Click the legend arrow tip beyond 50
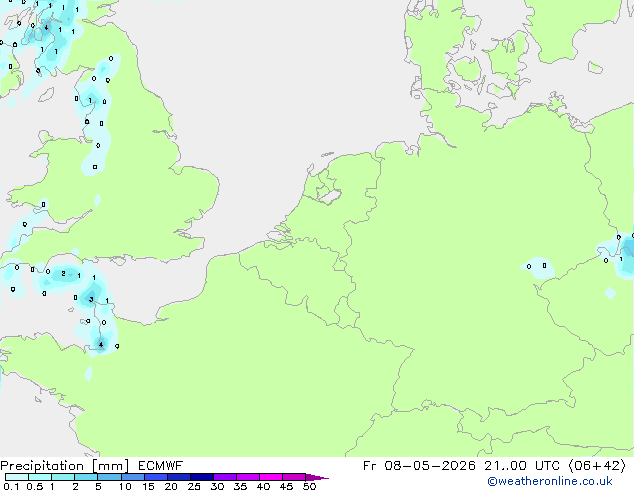This screenshot has width=634, height=490. 317,477
